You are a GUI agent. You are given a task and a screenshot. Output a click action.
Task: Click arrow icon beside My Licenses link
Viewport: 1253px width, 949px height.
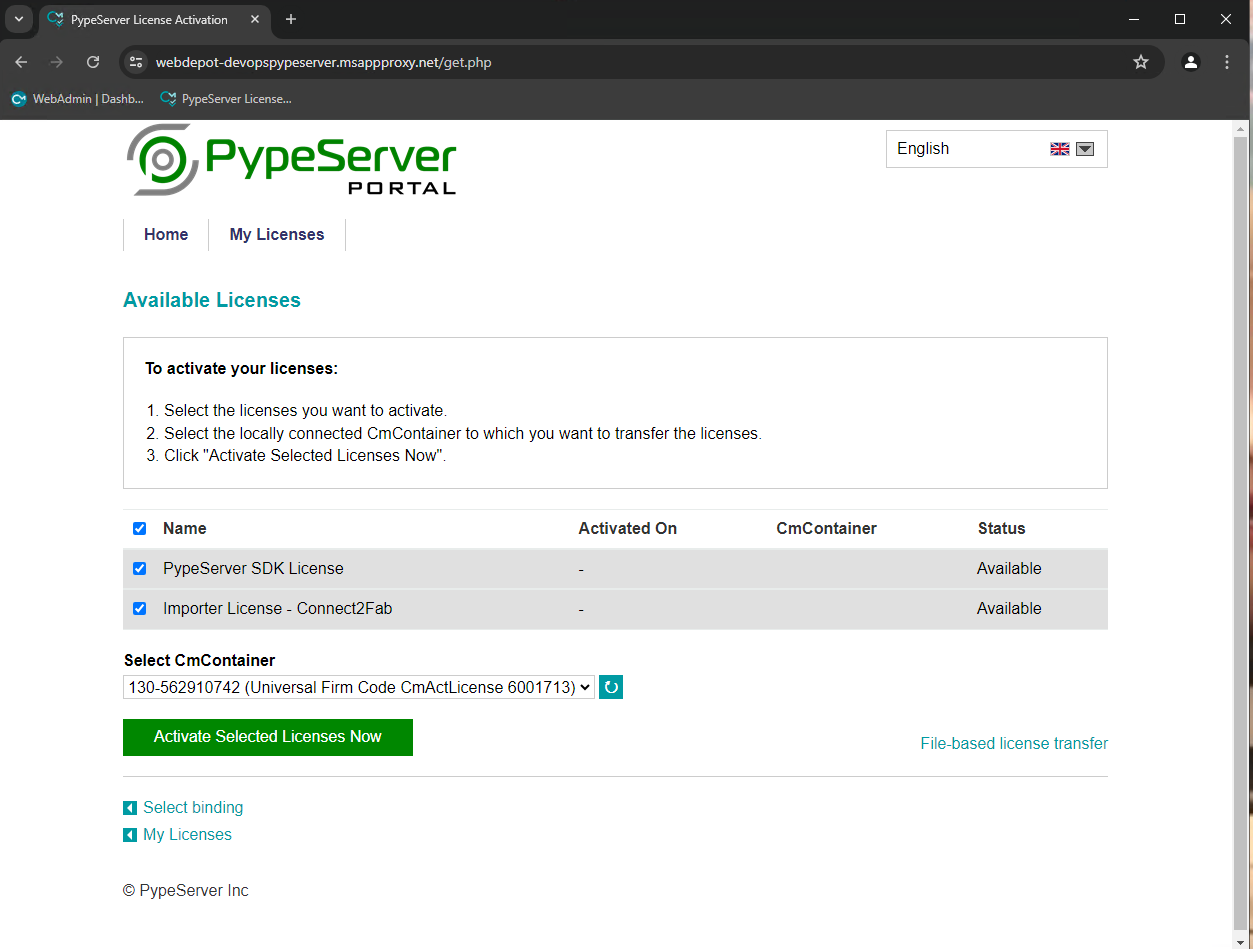(x=130, y=835)
